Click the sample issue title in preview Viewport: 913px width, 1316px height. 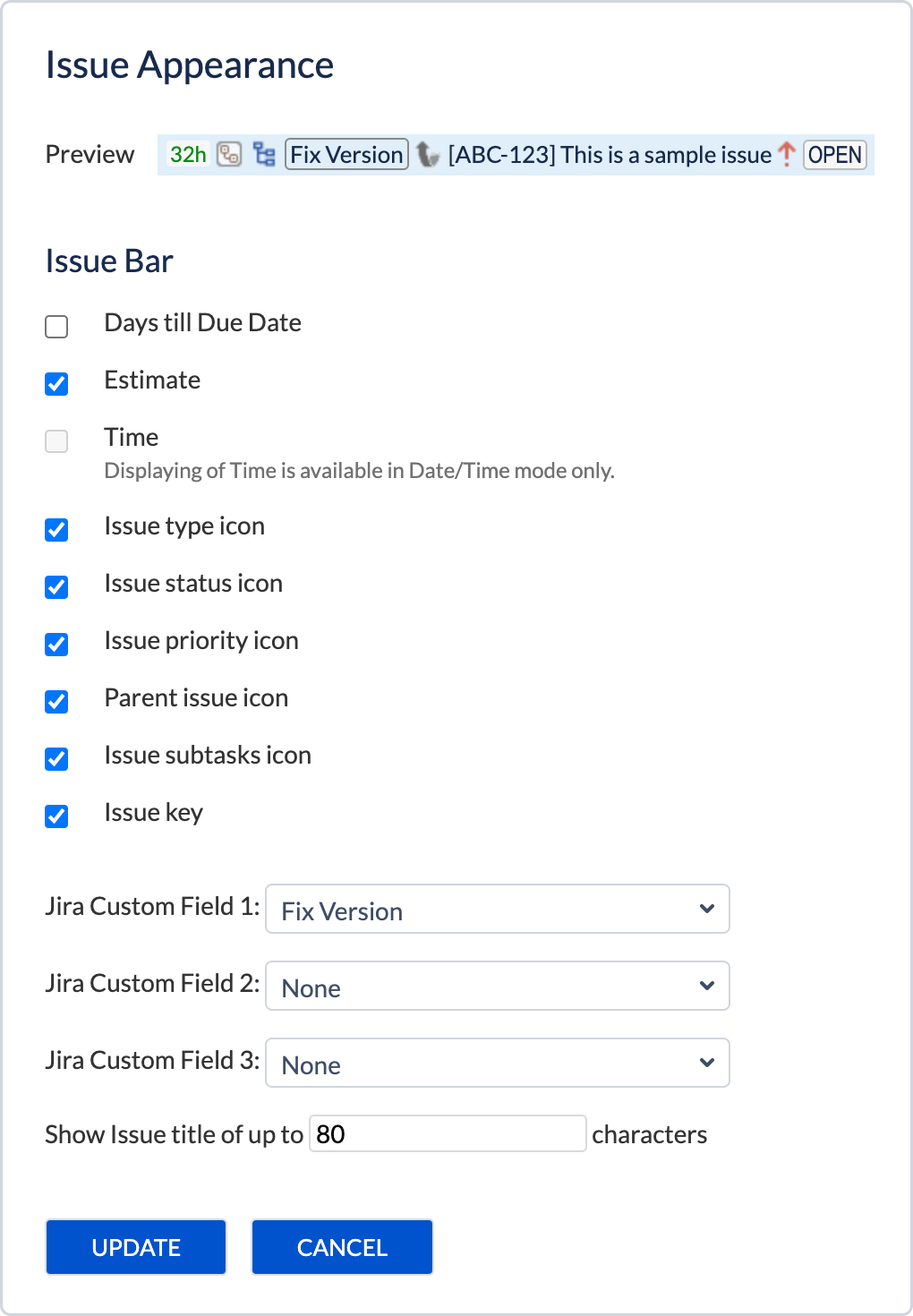pyautogui.click(x=610, y=155)
